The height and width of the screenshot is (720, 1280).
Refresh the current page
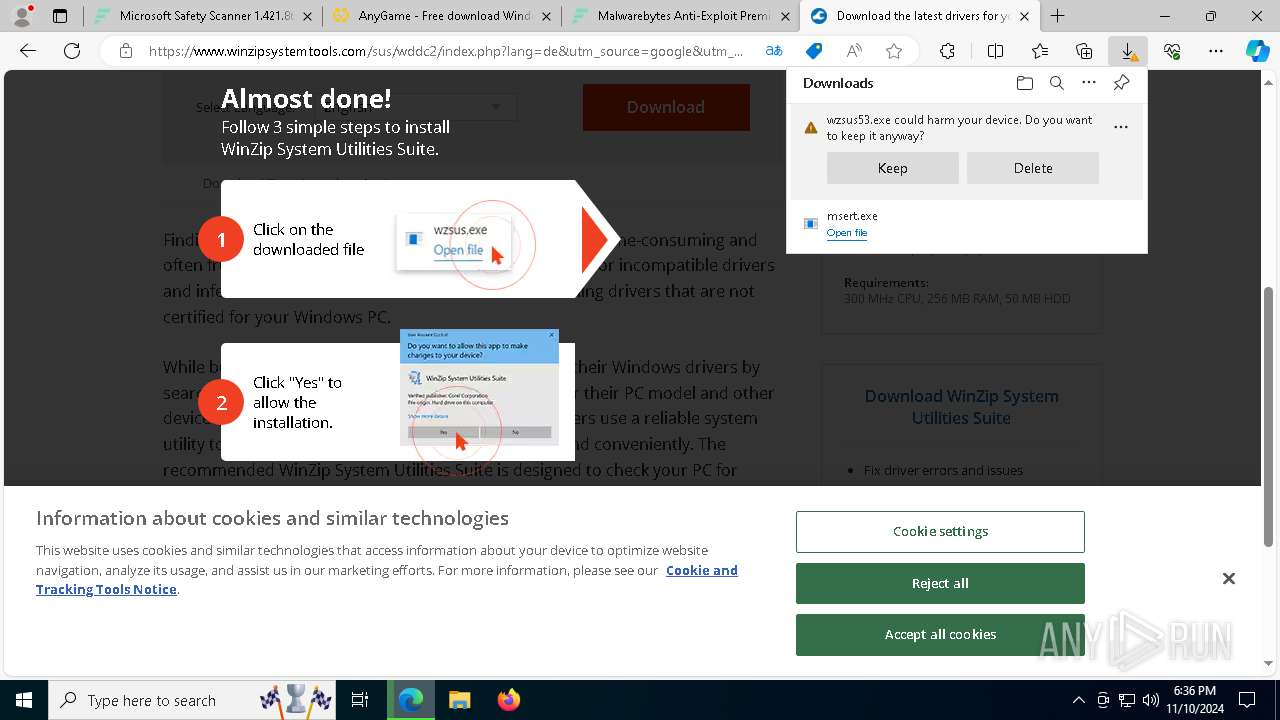[72, 51]
